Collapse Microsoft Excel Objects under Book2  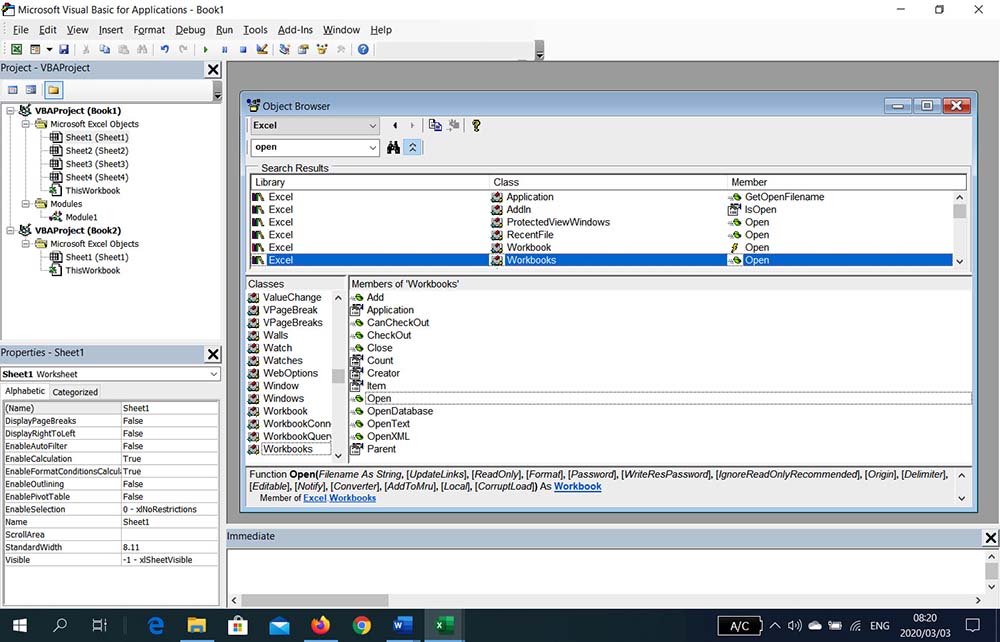[x=26, y=244]
